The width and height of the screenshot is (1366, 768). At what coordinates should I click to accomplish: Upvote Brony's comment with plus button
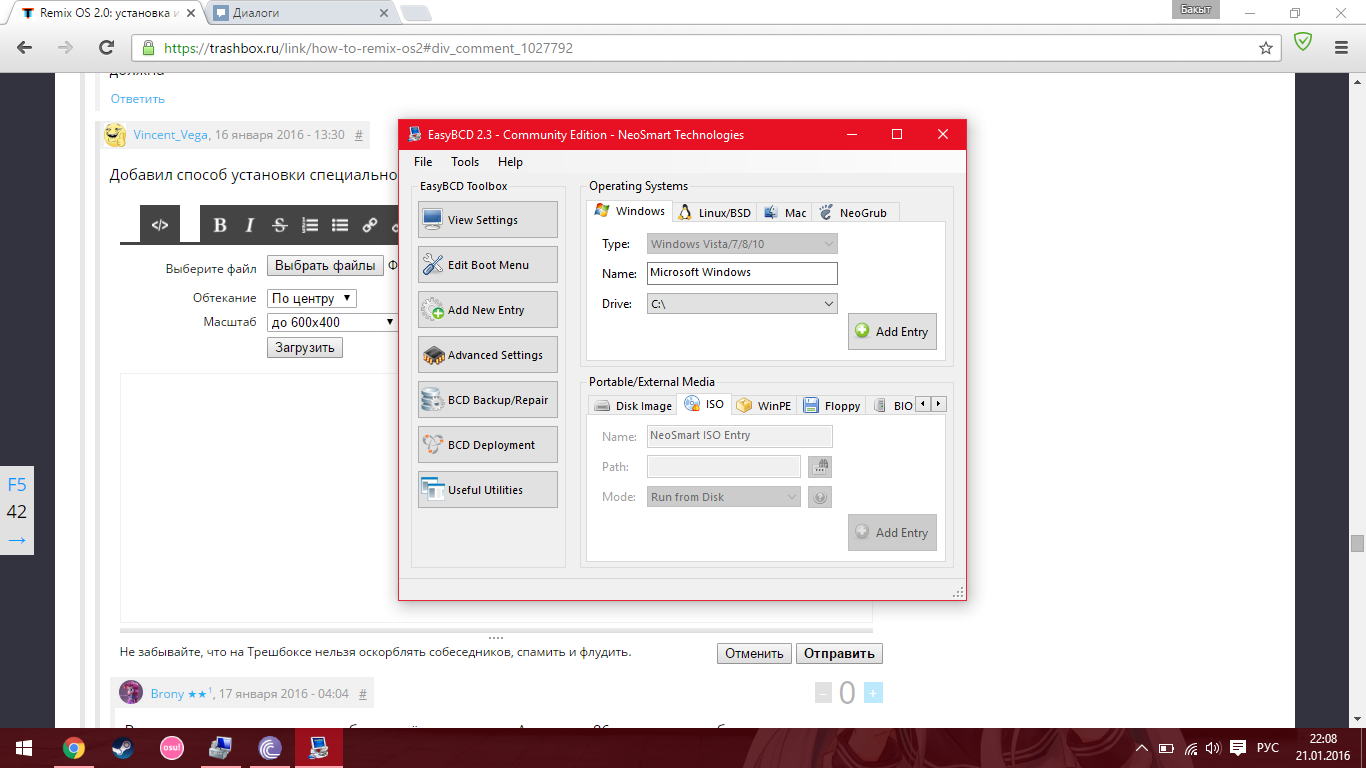pyautogui.click(x=872, y=693)
